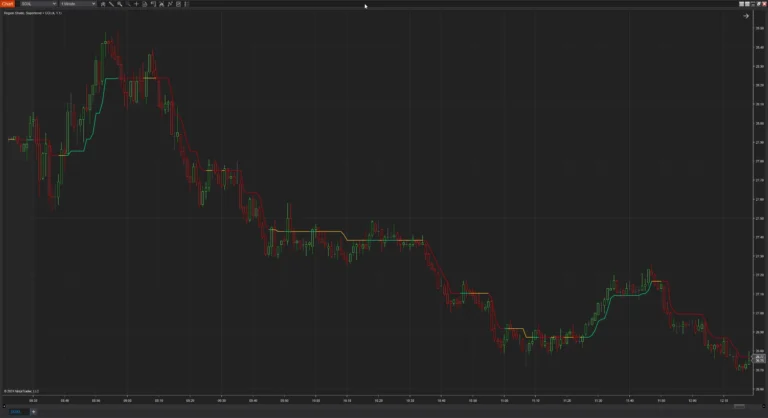Image resolution: width=768 pixels, height=418 pixels.
Task: Click the Supertrend indicator label text
Action: 33,13
